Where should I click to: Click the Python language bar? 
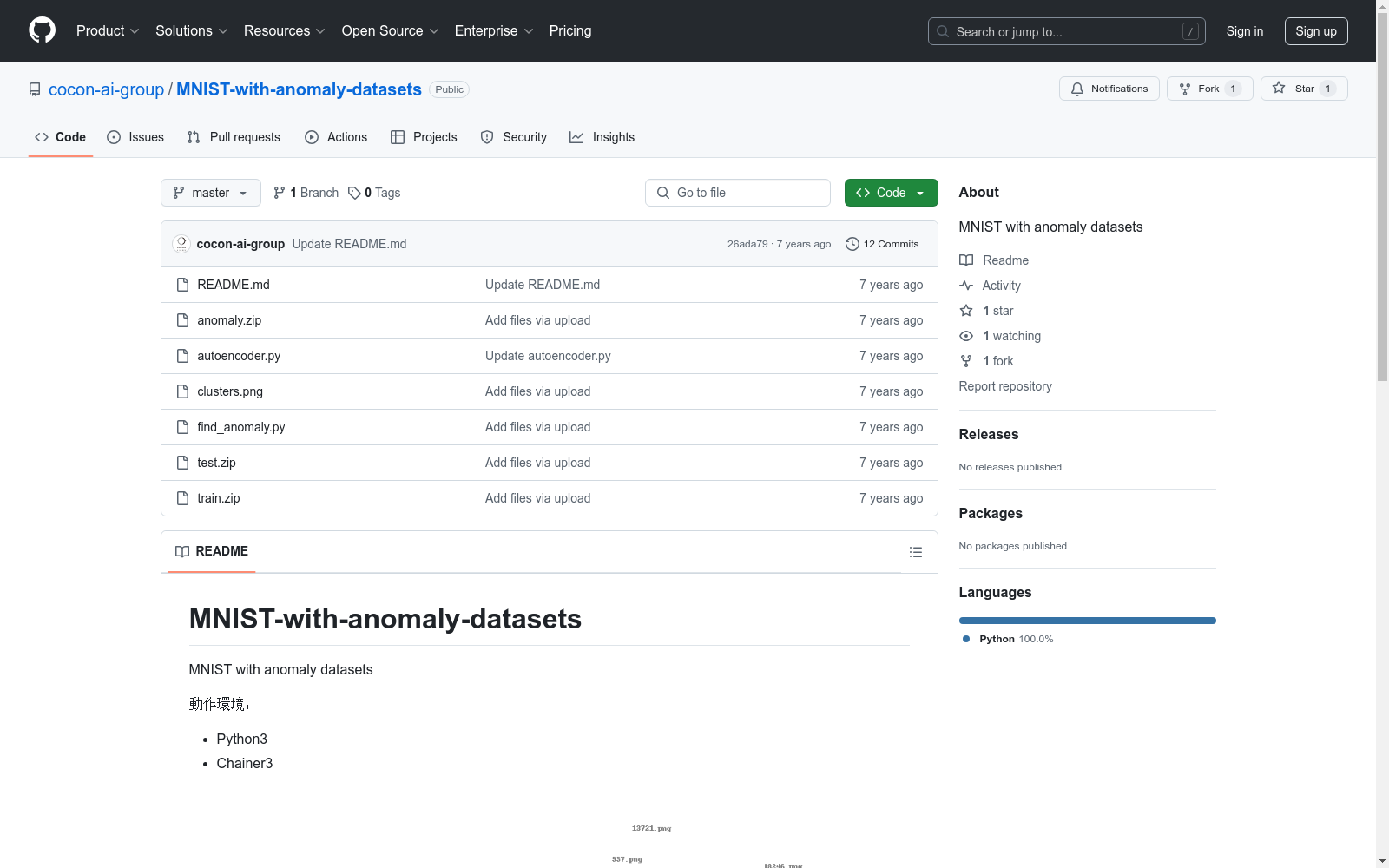click(1087, 621)
